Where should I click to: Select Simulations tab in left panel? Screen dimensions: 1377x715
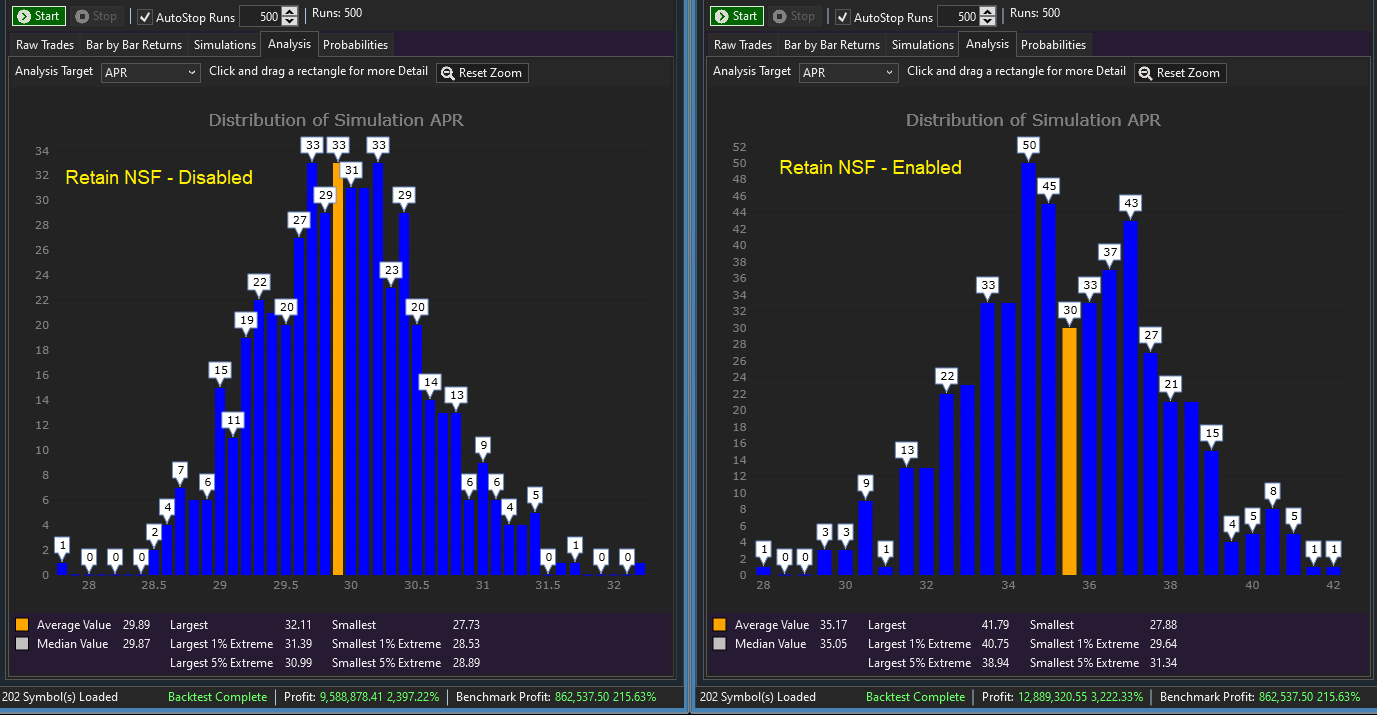(x=224, y=45)
